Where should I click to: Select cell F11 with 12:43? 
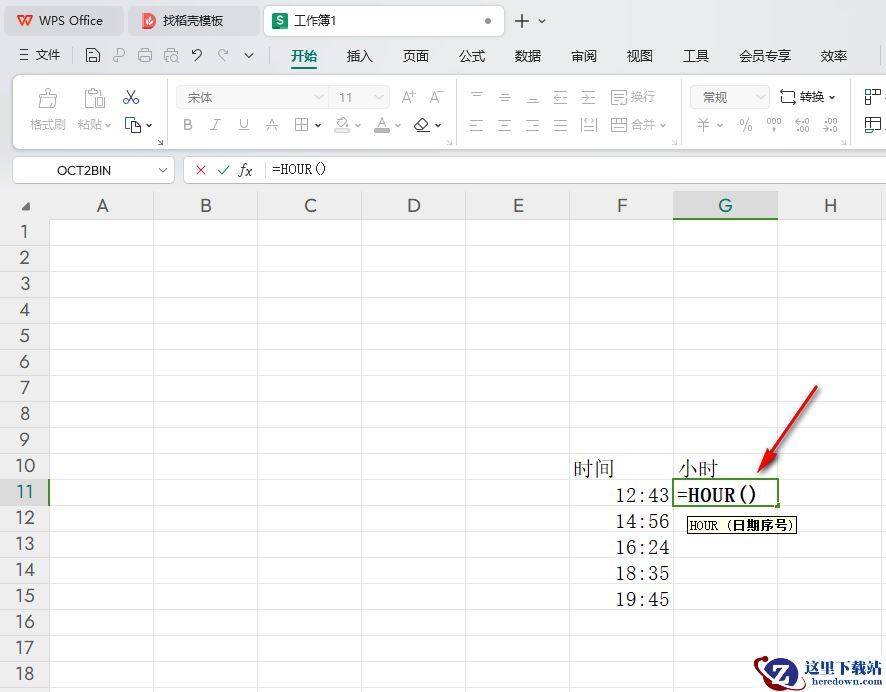point(621,493)
